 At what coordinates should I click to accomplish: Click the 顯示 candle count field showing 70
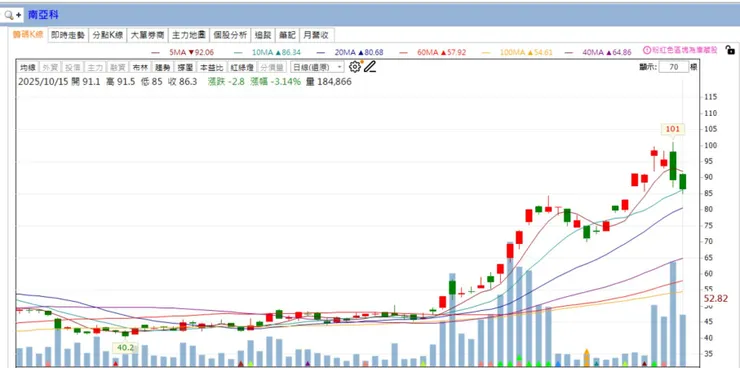(674, 67)
